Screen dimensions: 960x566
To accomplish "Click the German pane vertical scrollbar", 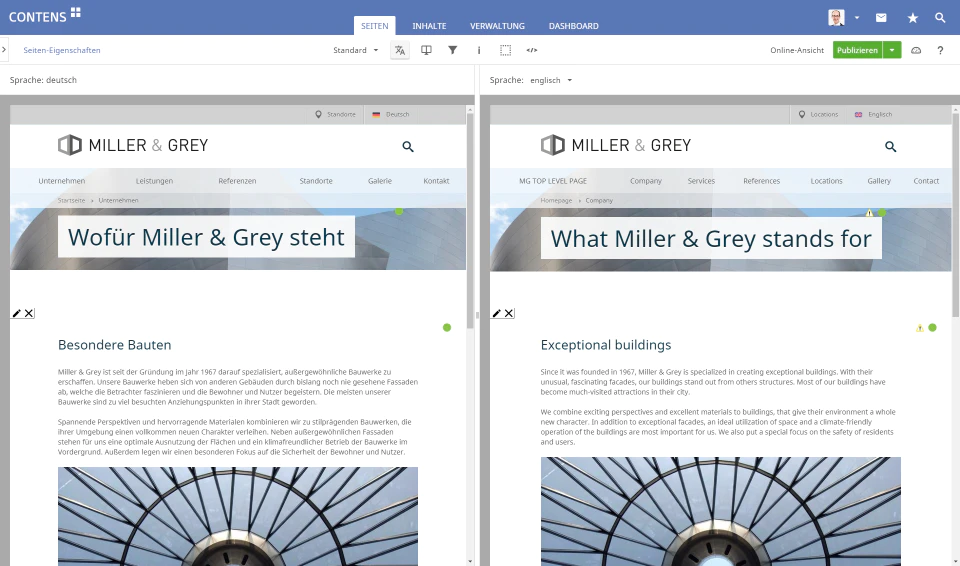I will [x=470, y=221].
